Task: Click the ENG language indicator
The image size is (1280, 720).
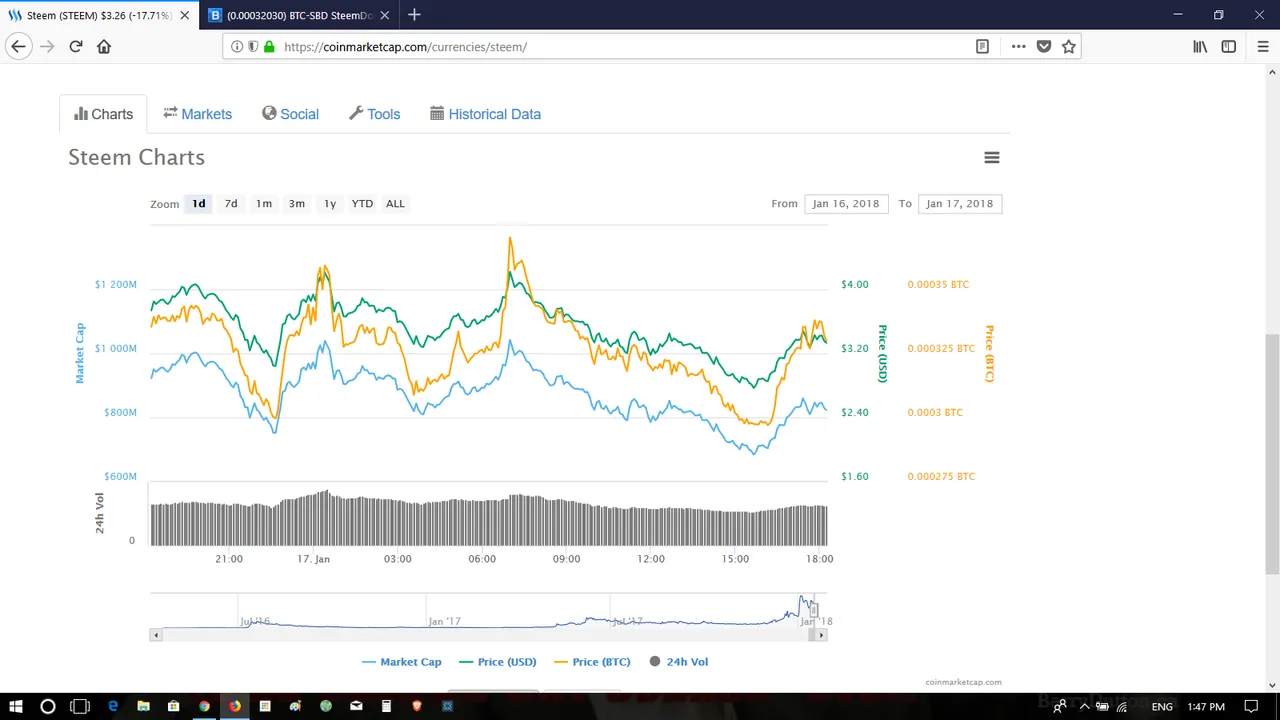Action: (1162, 706)
